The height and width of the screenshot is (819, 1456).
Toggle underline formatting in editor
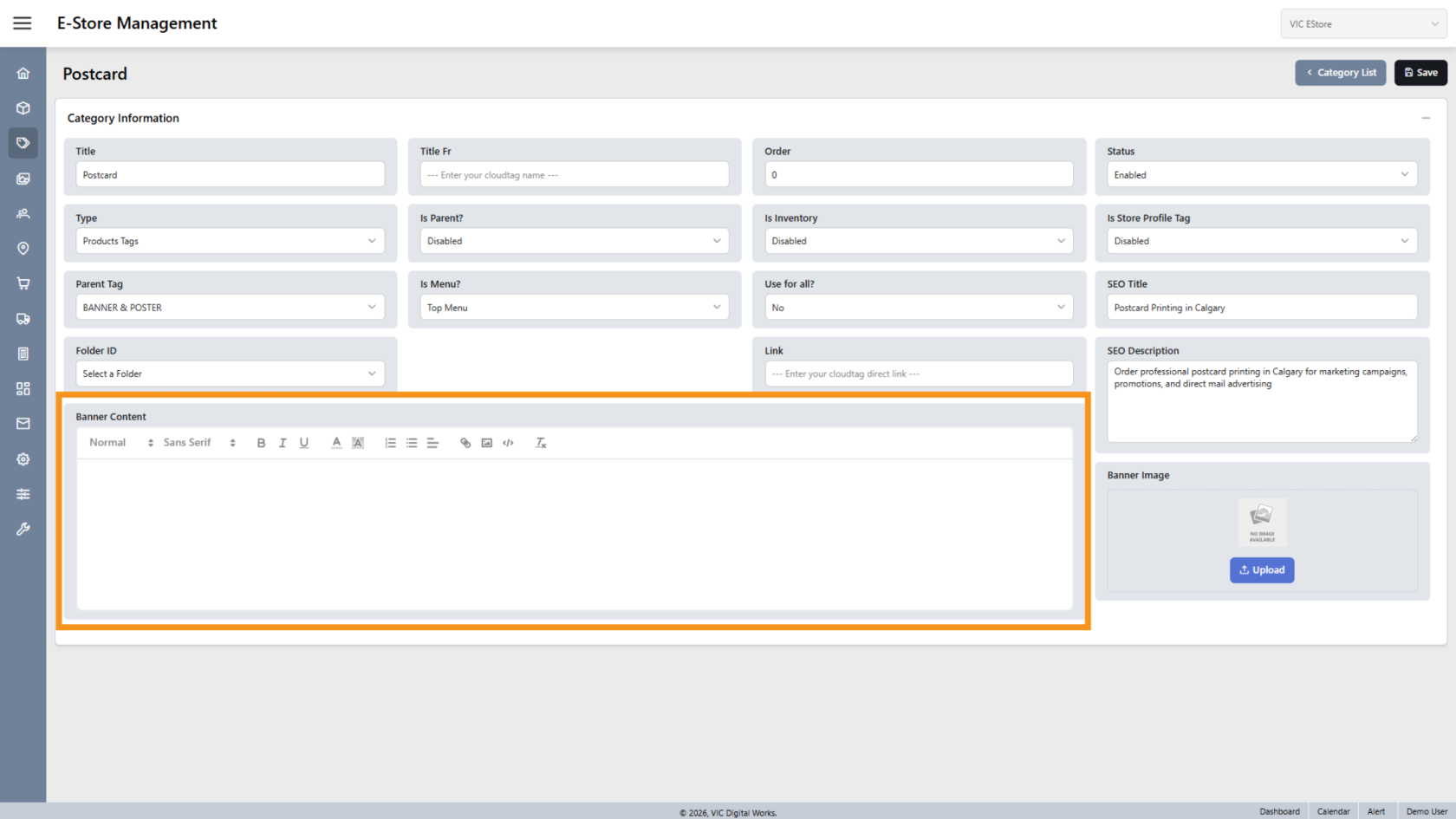pos(304,443)
